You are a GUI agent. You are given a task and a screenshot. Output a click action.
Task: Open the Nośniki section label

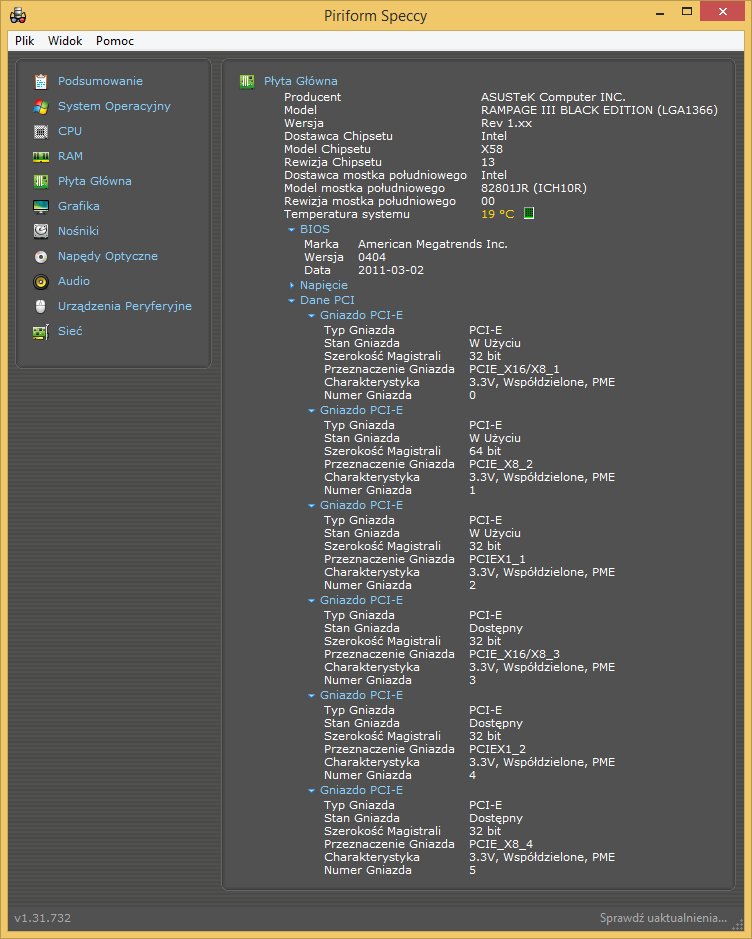point(78,231)
